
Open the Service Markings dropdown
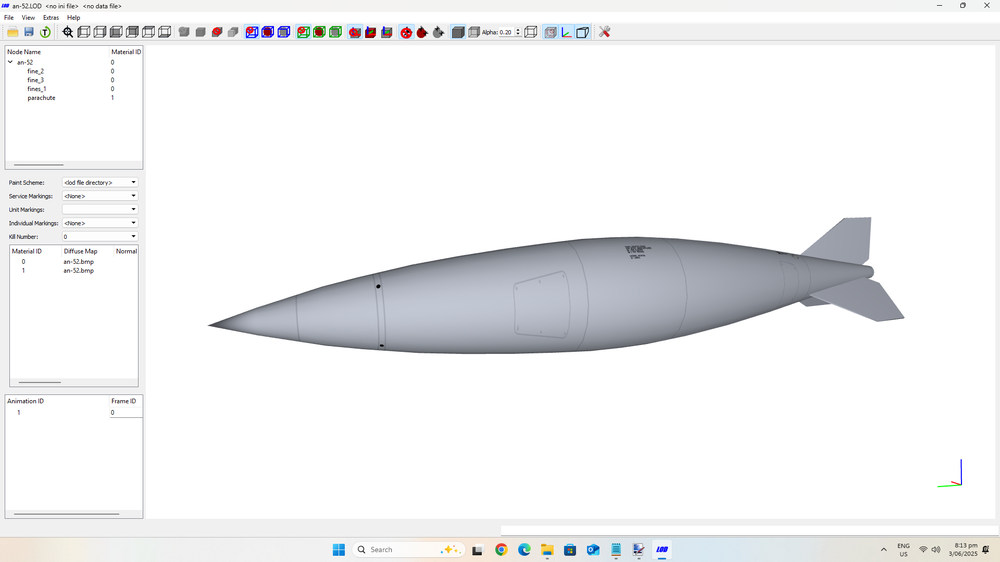tap(99, 196)
